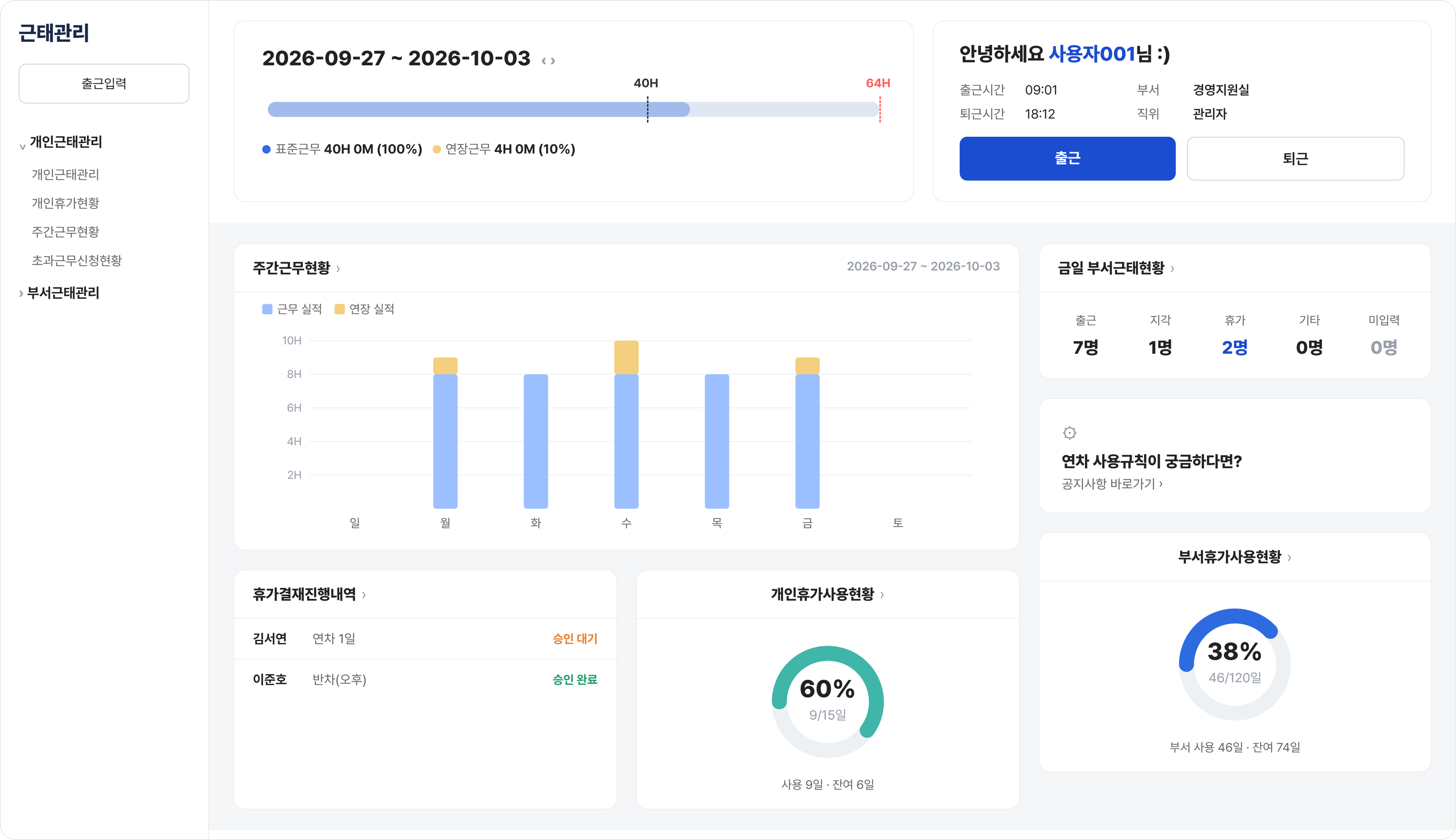Click the 사용자001 username link
The image size is (1456, 840).
(1092, 54)
